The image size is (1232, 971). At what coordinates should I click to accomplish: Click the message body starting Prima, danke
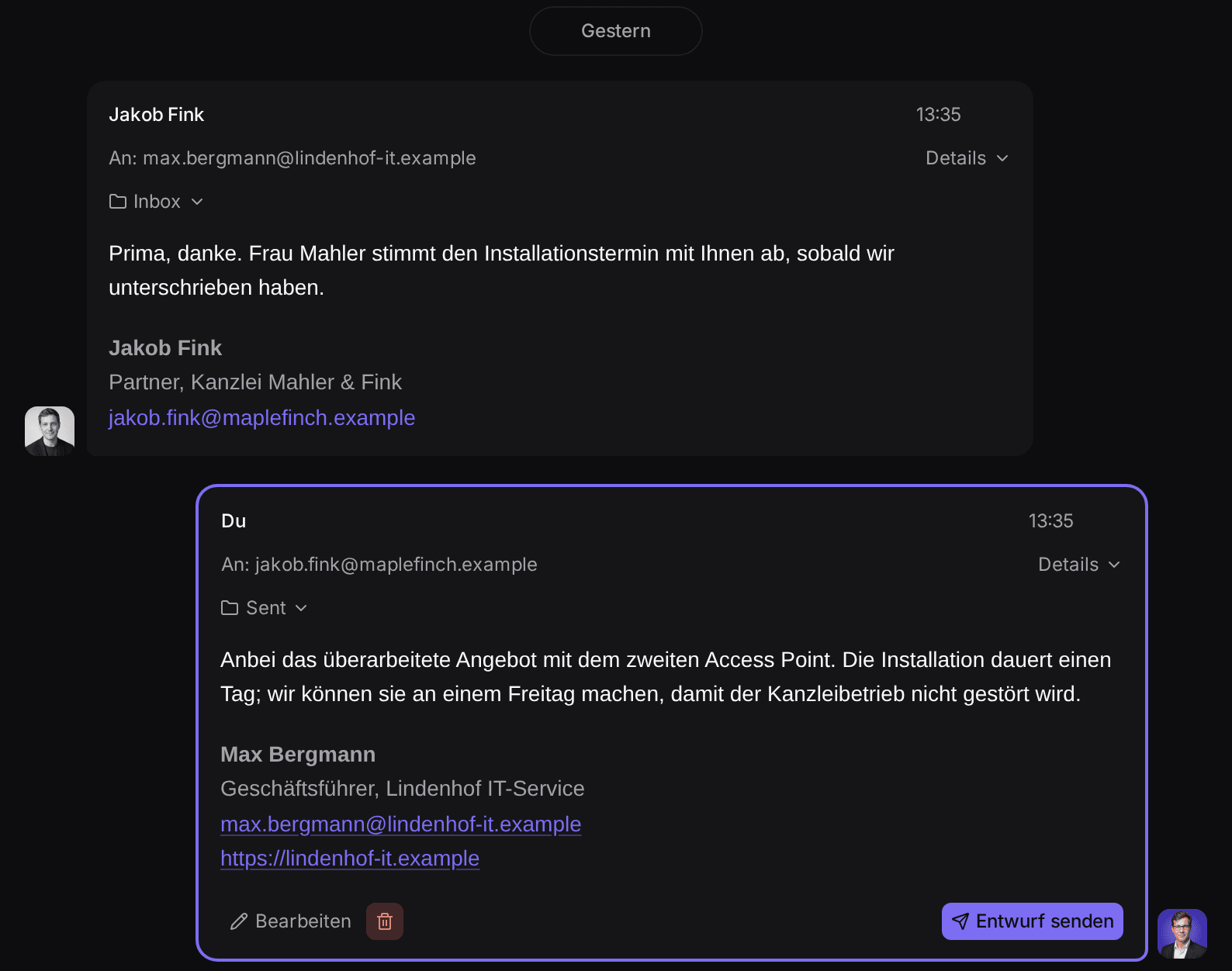tap(502, 271)
